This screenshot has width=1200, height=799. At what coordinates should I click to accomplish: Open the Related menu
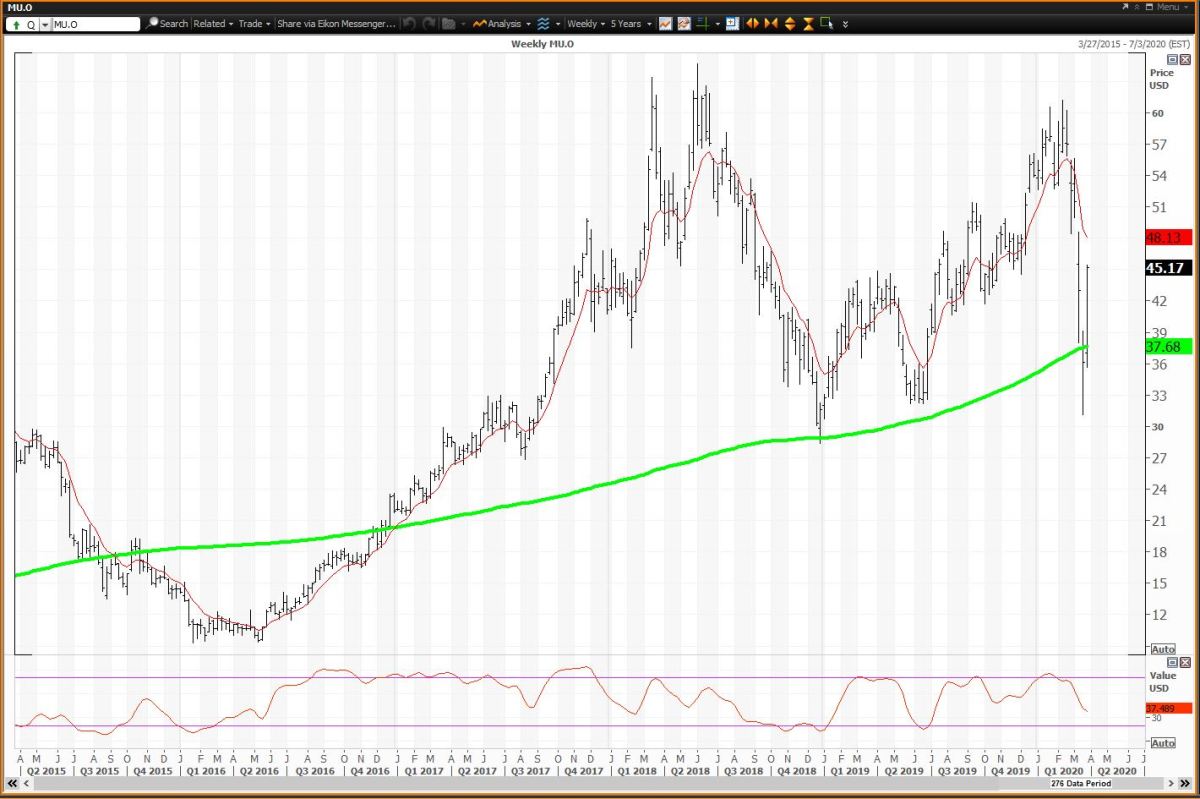coord(210,23)
